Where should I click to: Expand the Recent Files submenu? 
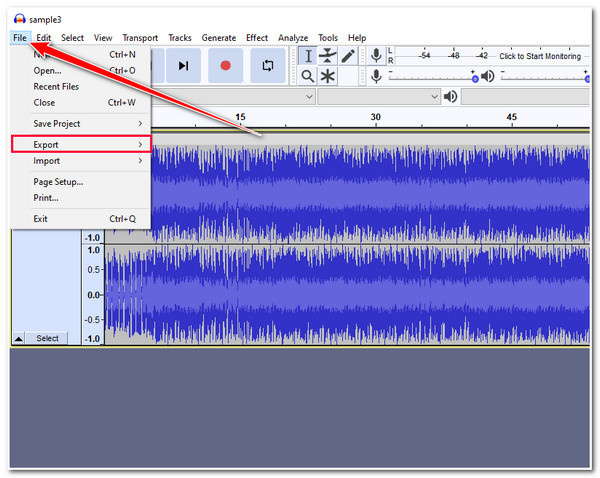click(x=81, y=86)
